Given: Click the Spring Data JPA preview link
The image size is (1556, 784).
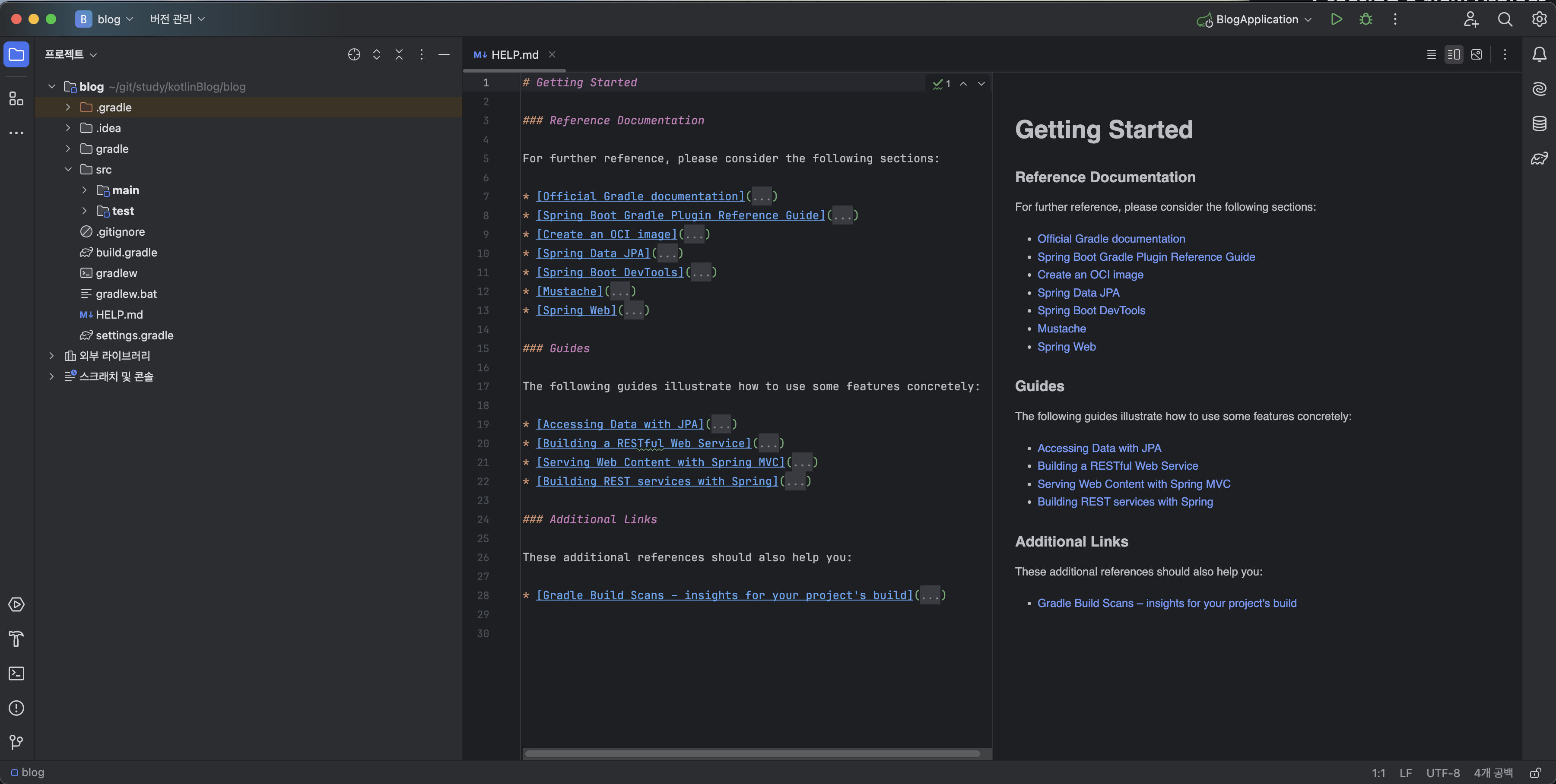Looking at the screenshot, I should [1078, 293].
